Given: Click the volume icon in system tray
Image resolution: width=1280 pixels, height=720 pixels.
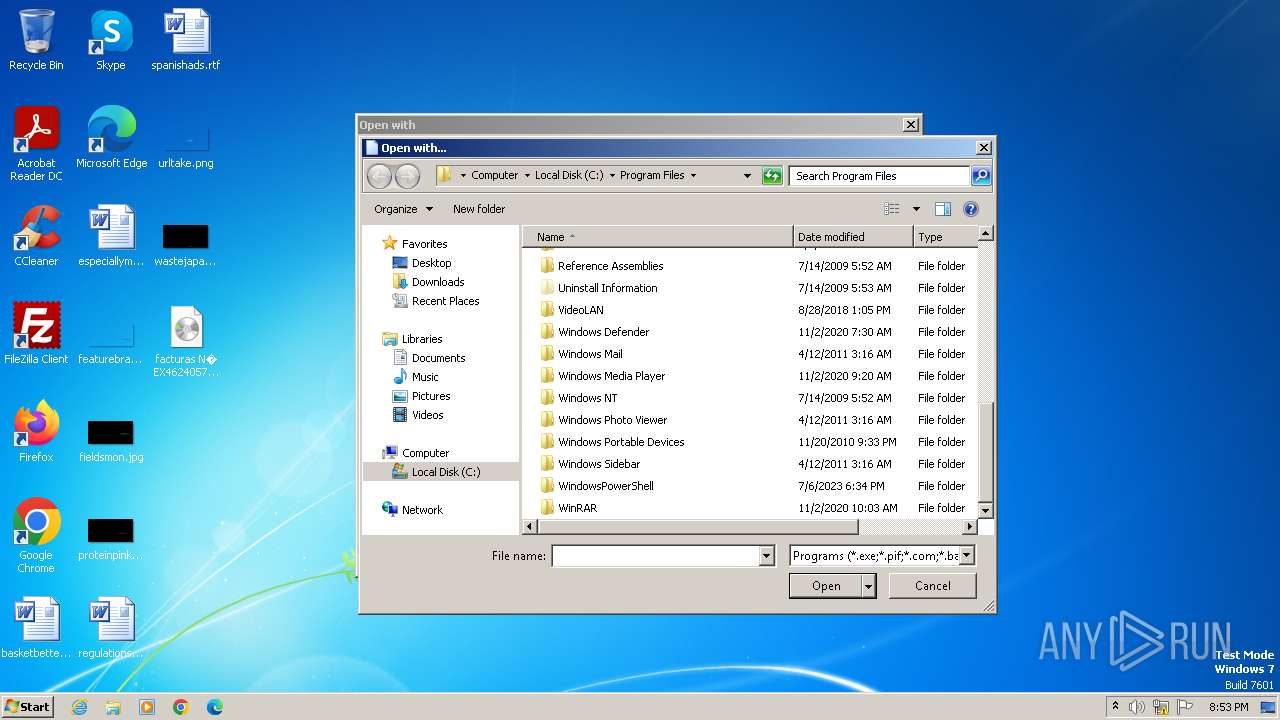Looking at the screenshot, I should coord(1137,707).
